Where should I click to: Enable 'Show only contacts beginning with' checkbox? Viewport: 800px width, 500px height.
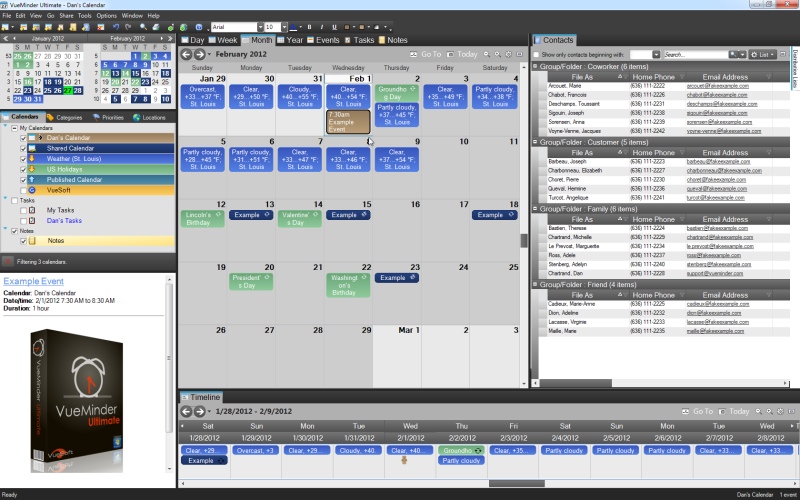(536, 55)
